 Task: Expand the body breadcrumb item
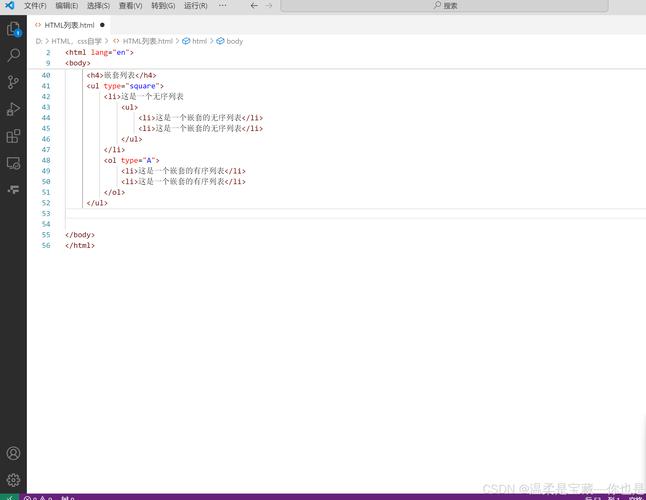coord(234,41)
